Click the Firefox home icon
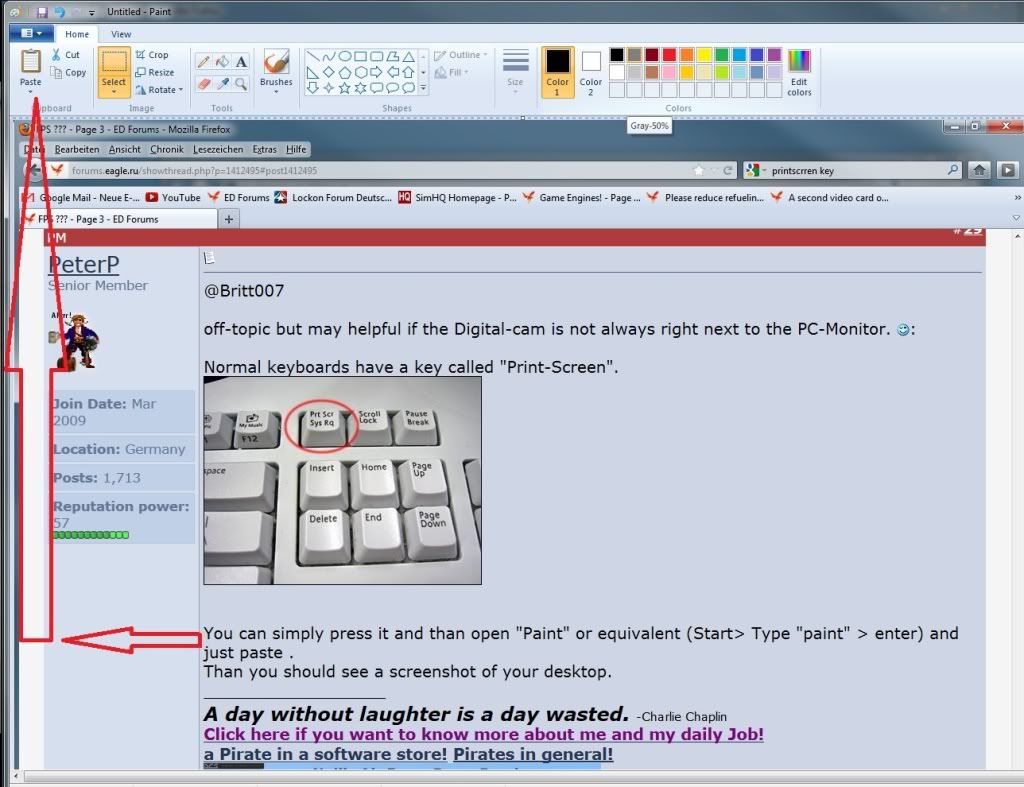 (x=981, y=170)
